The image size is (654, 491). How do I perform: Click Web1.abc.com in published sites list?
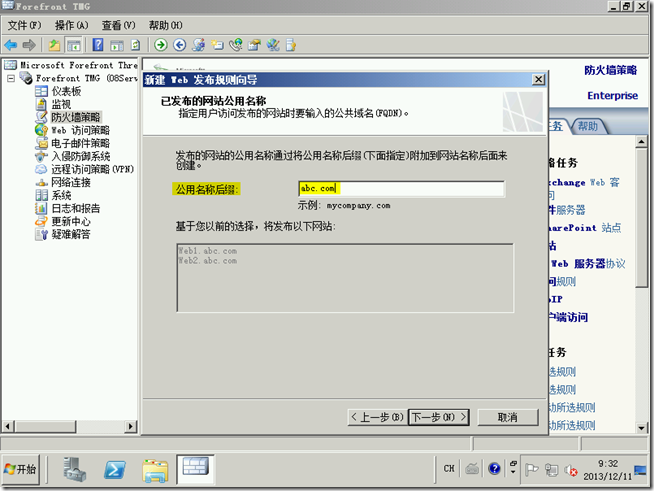tap(208, 251)
